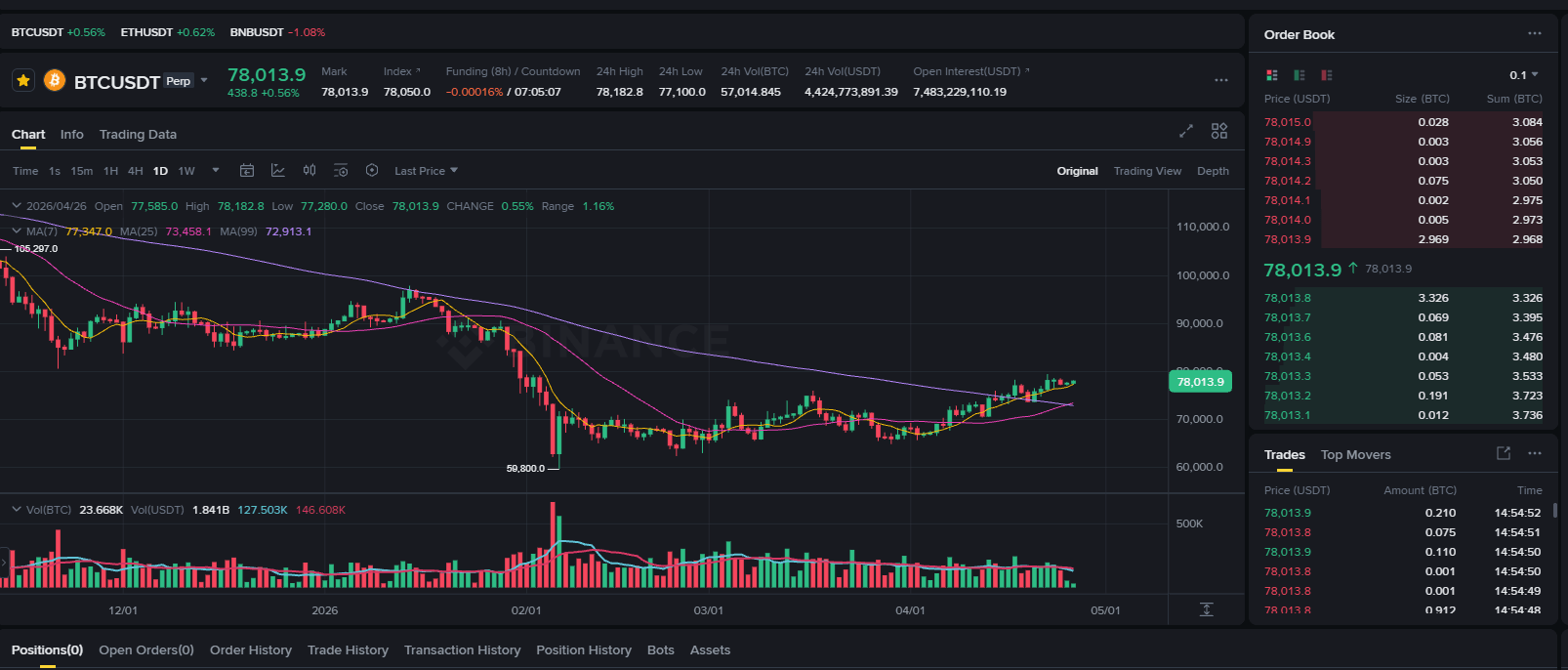Collapse the MA indicator row chevron
Viewport: 1568px width, 670px height.
click(x=17, y=231)
